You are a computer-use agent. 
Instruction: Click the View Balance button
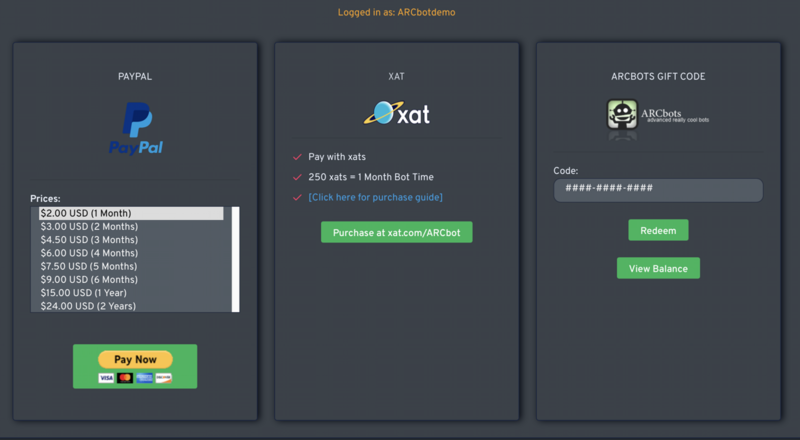pyautogui.click(x=658, y=268)
